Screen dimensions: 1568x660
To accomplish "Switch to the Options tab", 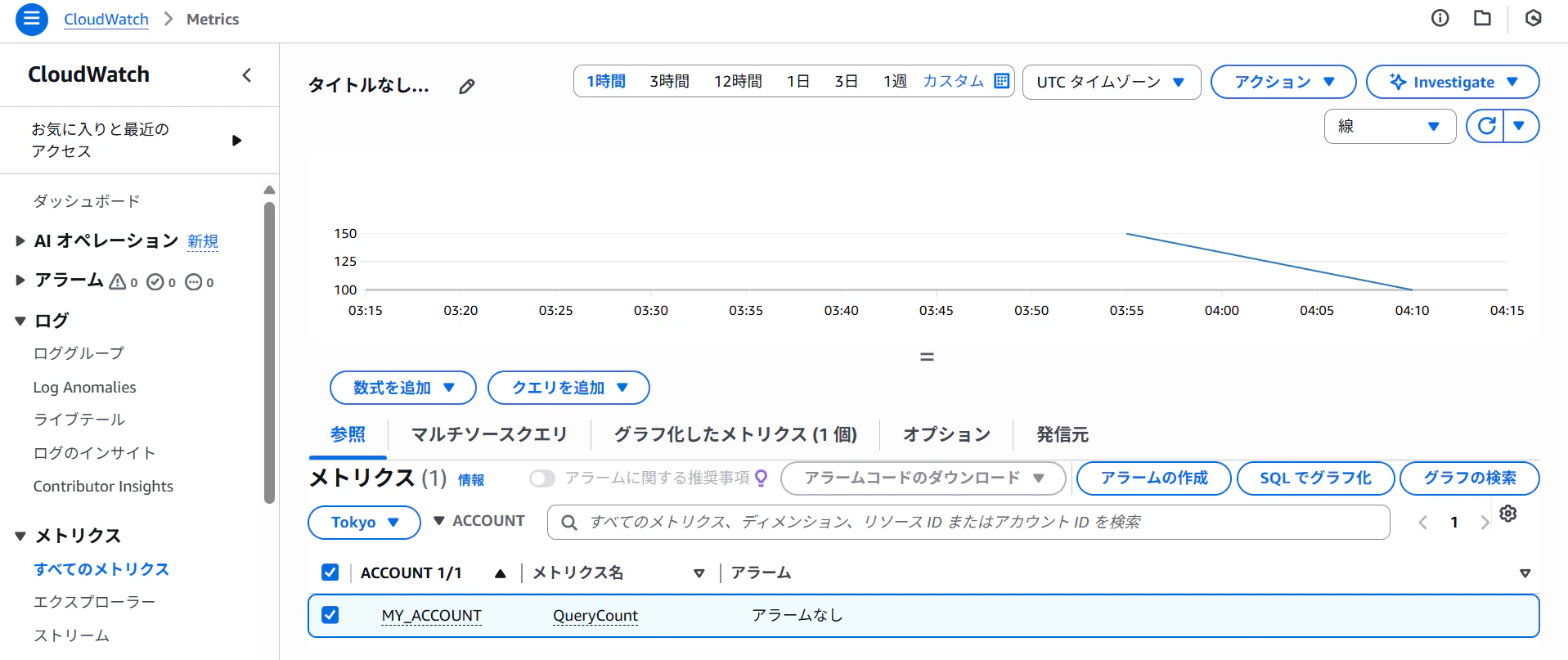I will 946,434.
